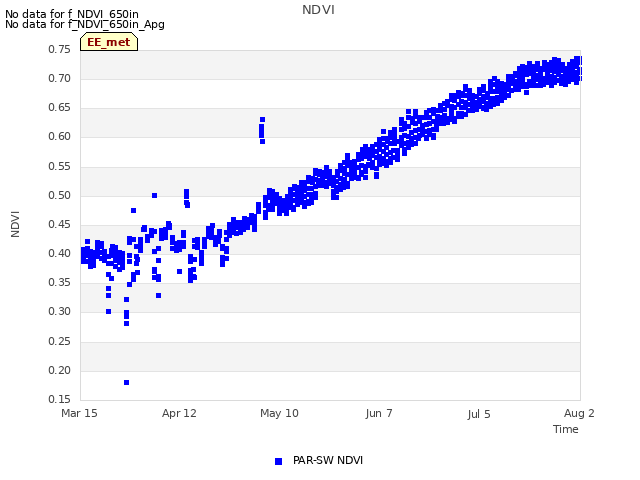Click the Aug 2 x-axis tick label
The image size is (640, 480).
click(x=579, y=413)
